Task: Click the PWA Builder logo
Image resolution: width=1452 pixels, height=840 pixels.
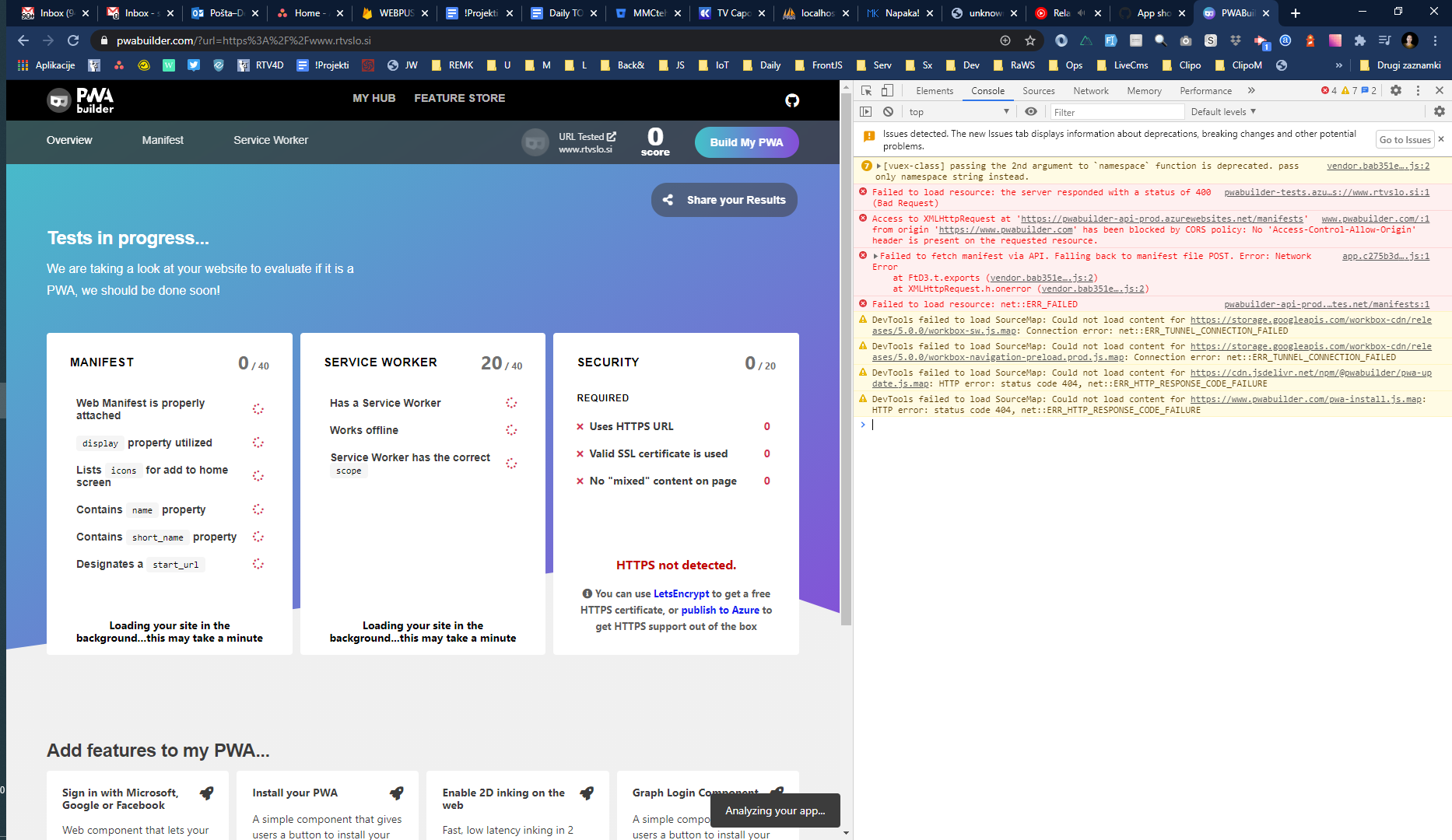Action: pos(80,100)
